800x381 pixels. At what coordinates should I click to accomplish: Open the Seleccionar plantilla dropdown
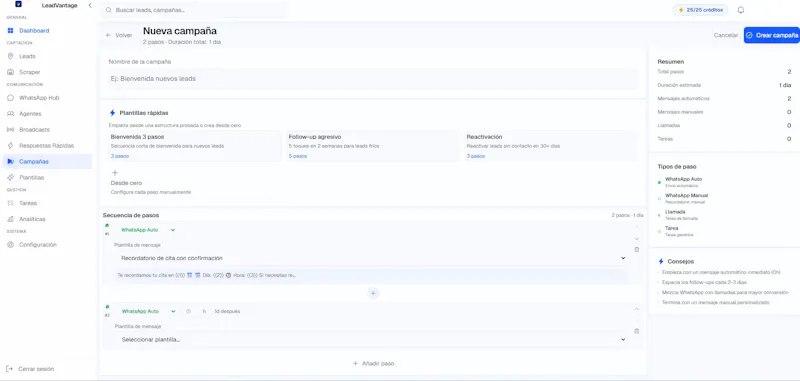pos(373,339)
